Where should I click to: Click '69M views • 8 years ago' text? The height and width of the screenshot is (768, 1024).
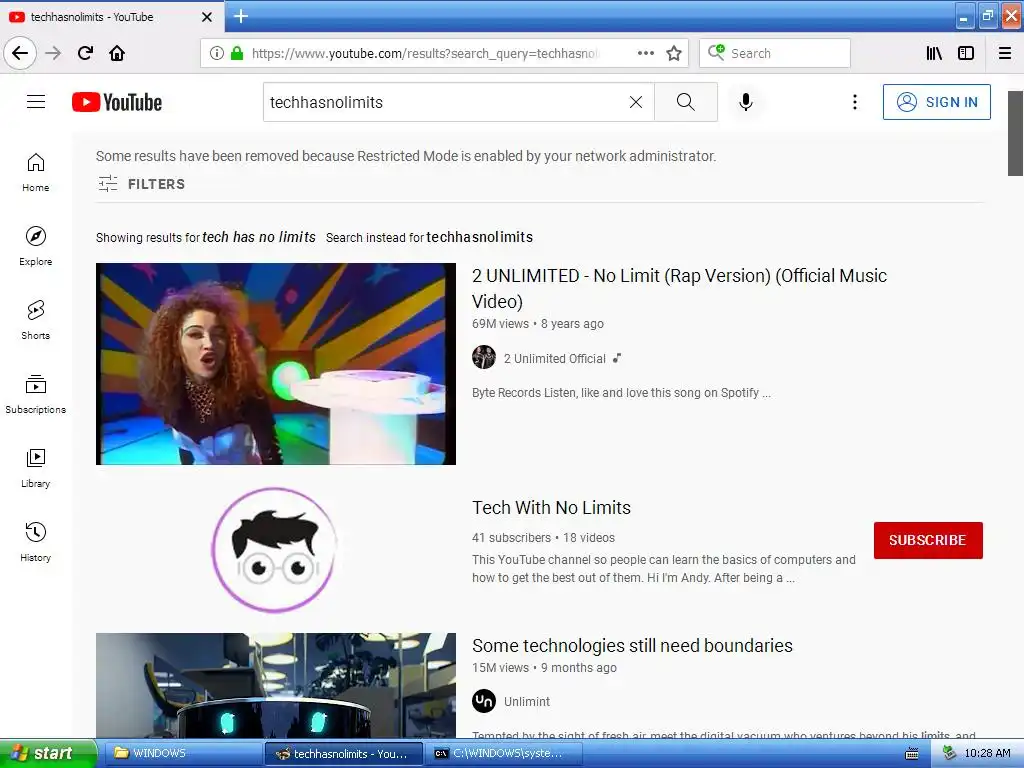[x=537, y=324]
